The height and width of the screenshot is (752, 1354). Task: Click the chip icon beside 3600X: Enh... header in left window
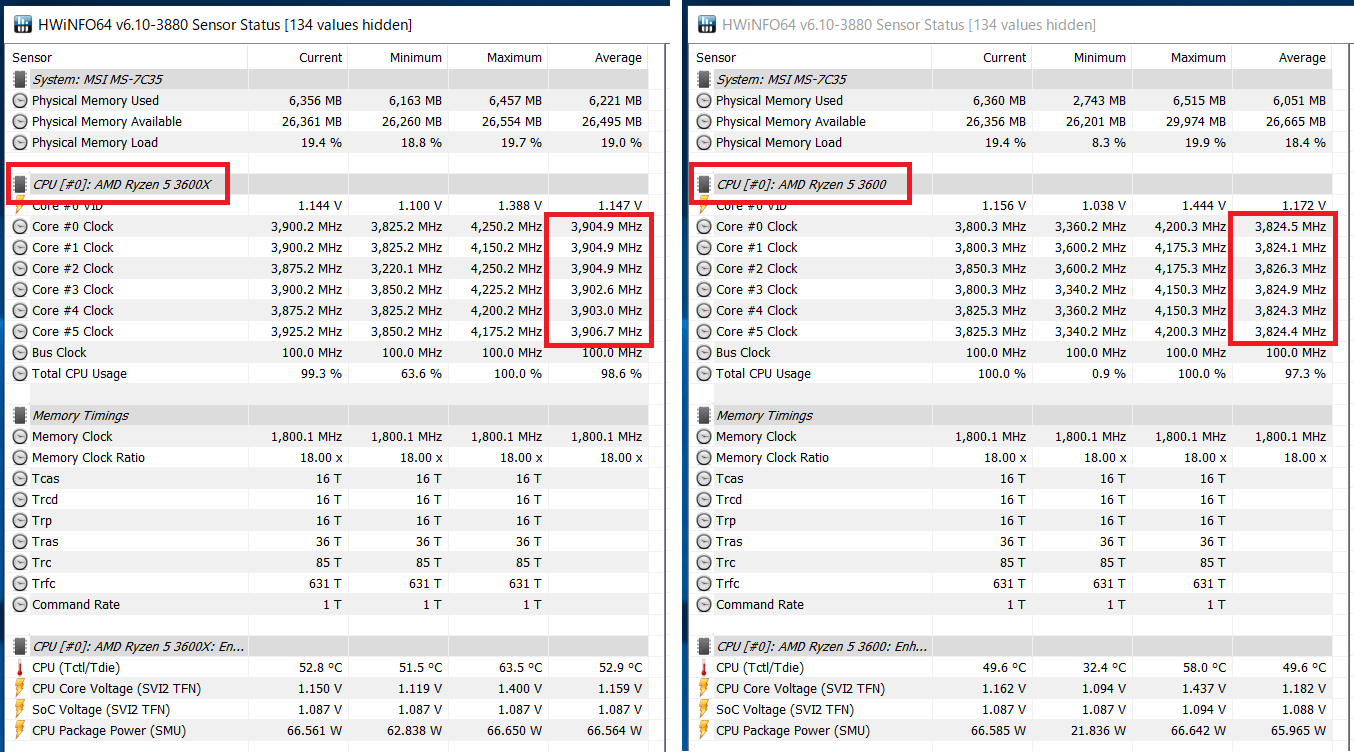tap(20, 646)
